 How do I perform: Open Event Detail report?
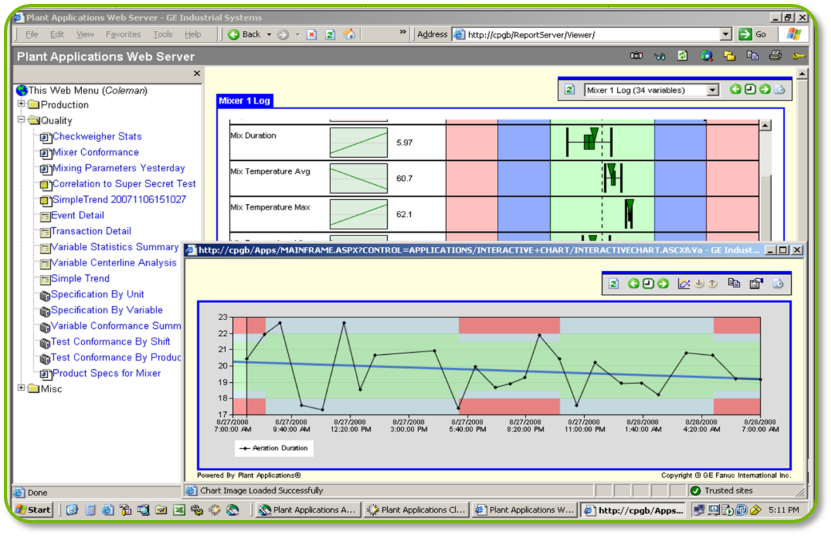77,215
